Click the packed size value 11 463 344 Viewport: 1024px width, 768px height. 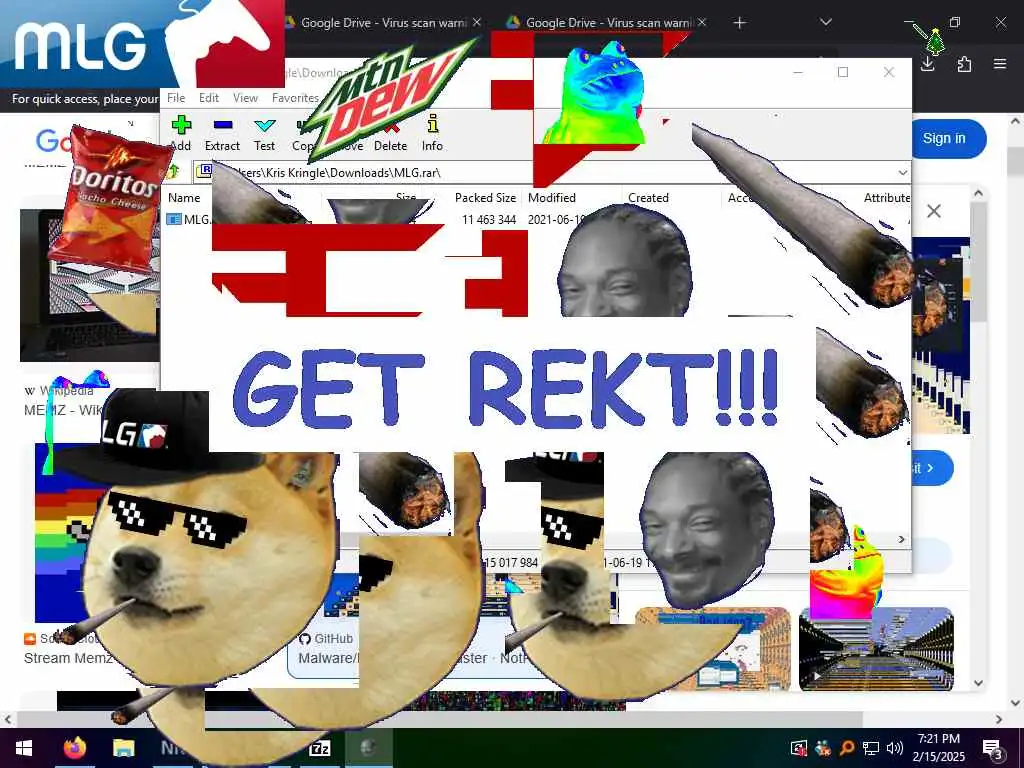click(489, 219)
